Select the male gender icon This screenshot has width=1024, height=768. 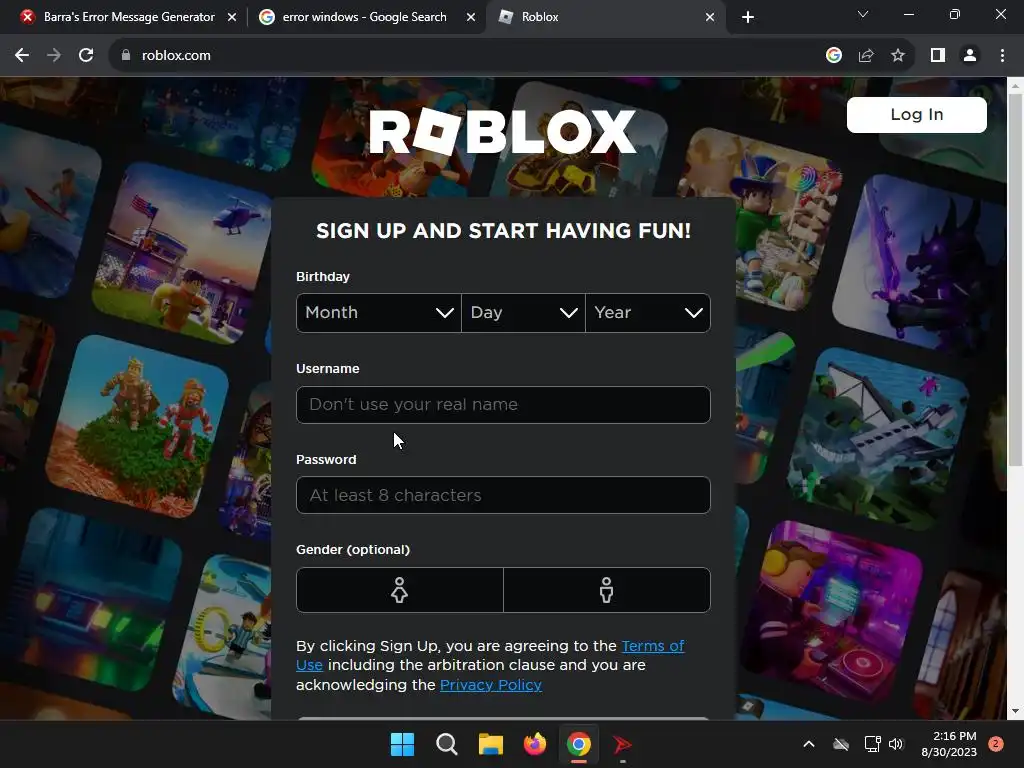[607, 590]
